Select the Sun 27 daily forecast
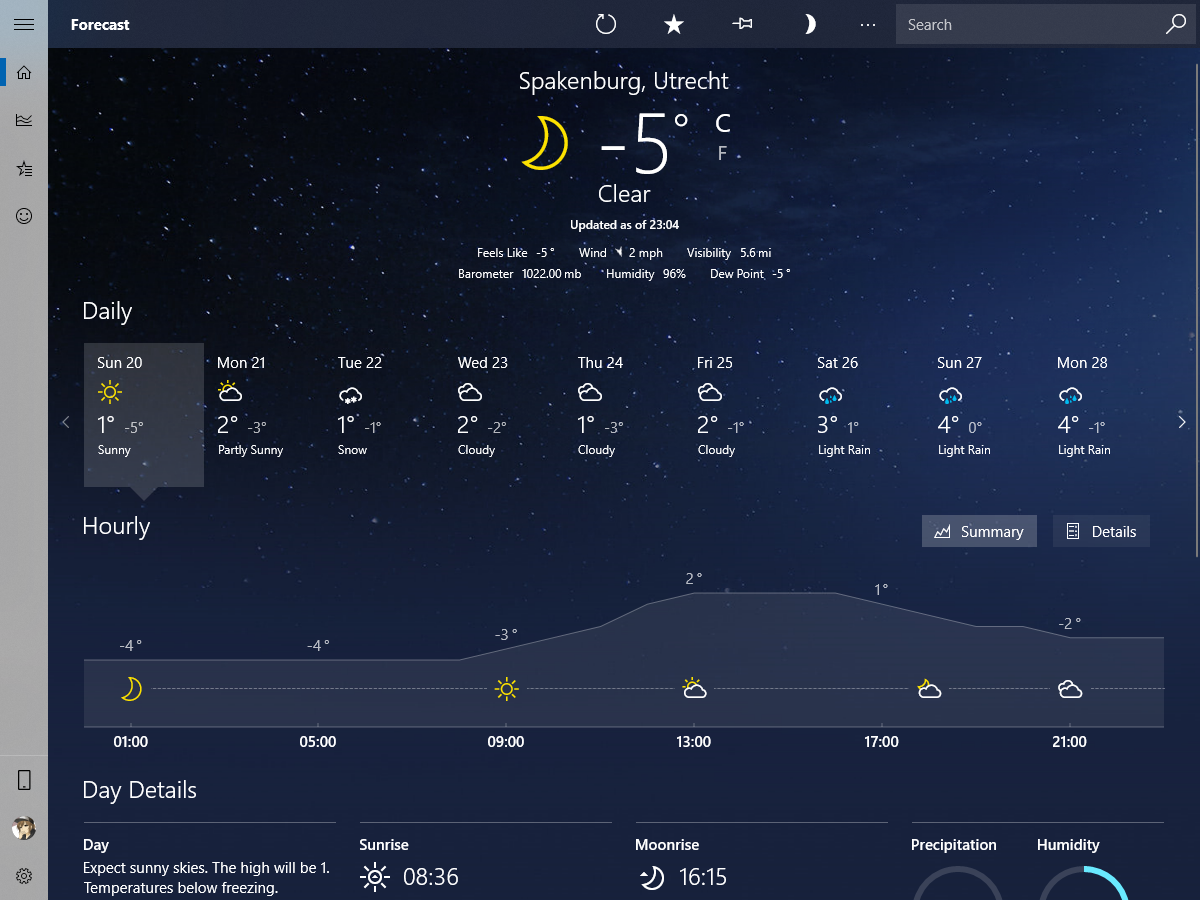Screen dimensions: 1200x900 point(984,415)
